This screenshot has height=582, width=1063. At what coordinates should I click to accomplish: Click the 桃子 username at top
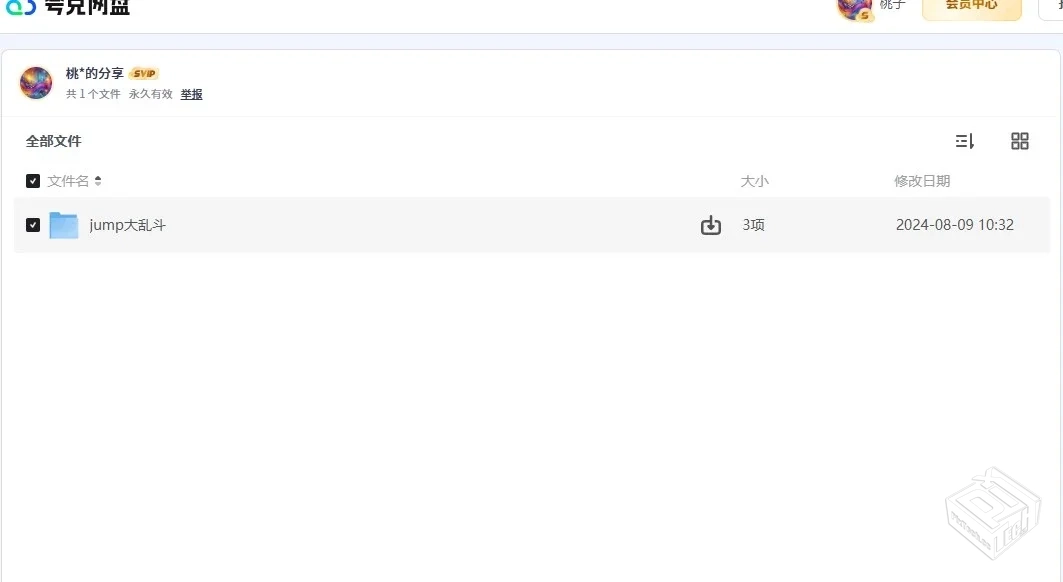[x=892, y=5]
